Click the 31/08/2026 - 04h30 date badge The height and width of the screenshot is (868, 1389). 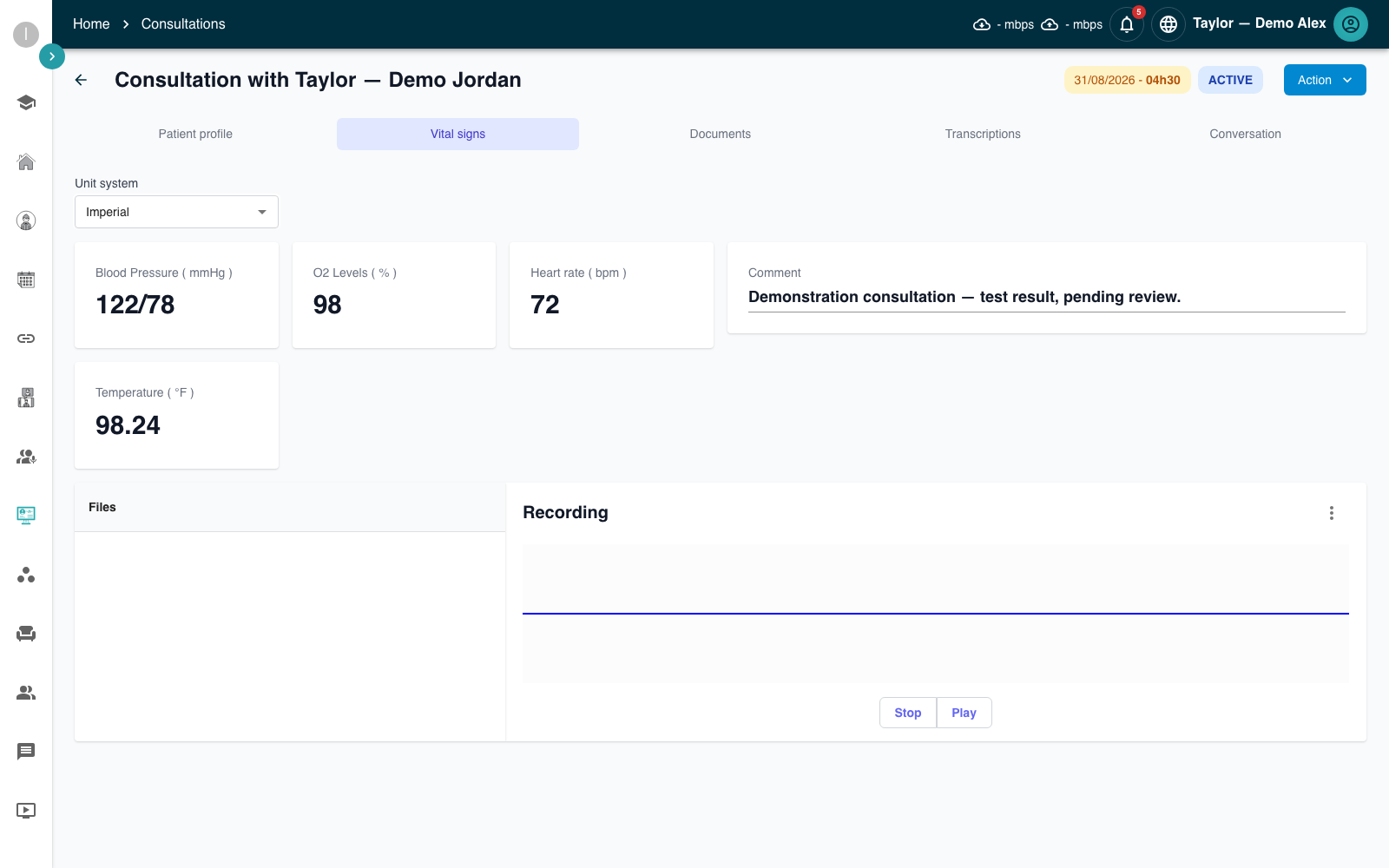(1127, 80)
